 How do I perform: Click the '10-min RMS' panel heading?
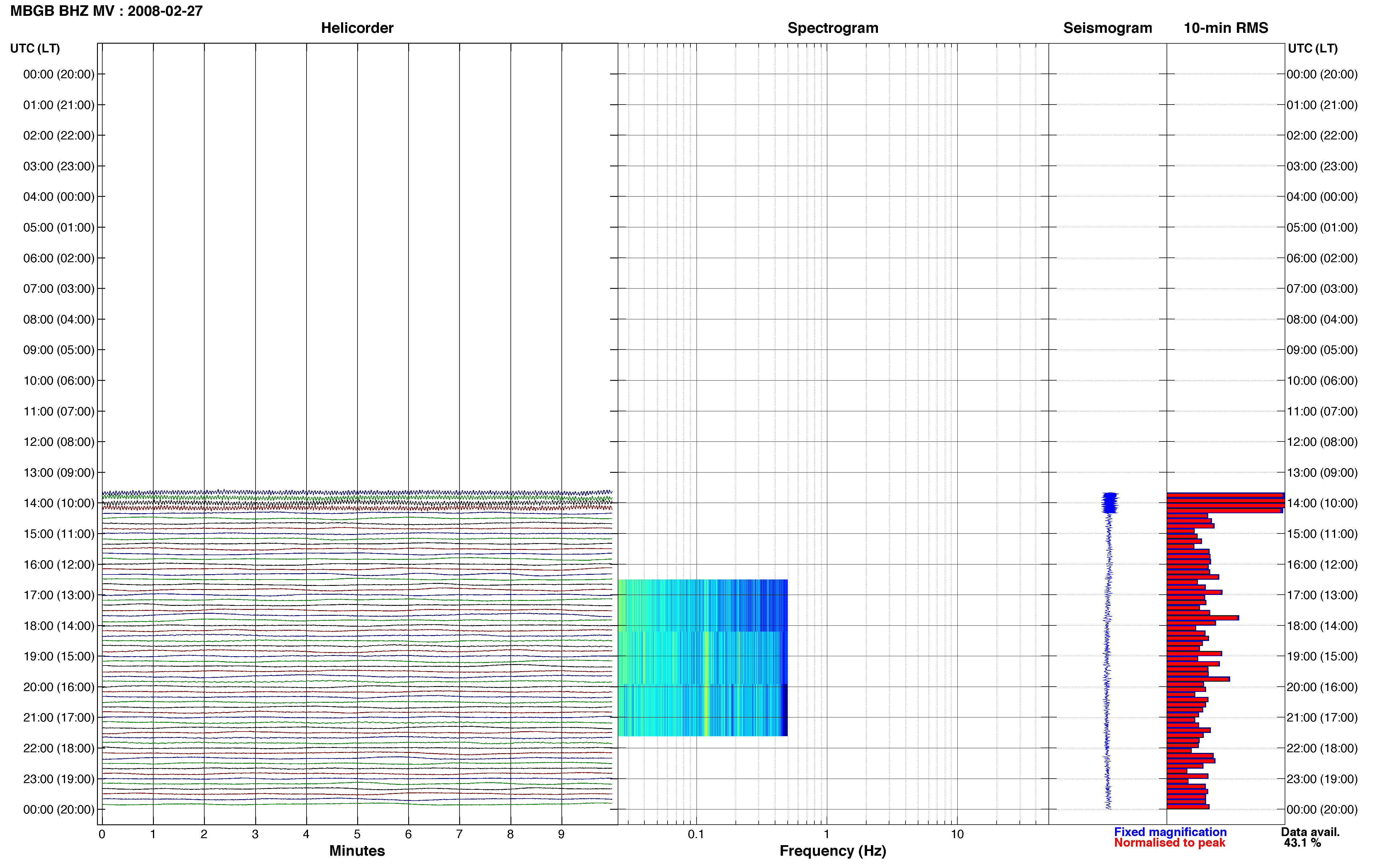[1226, 28]
